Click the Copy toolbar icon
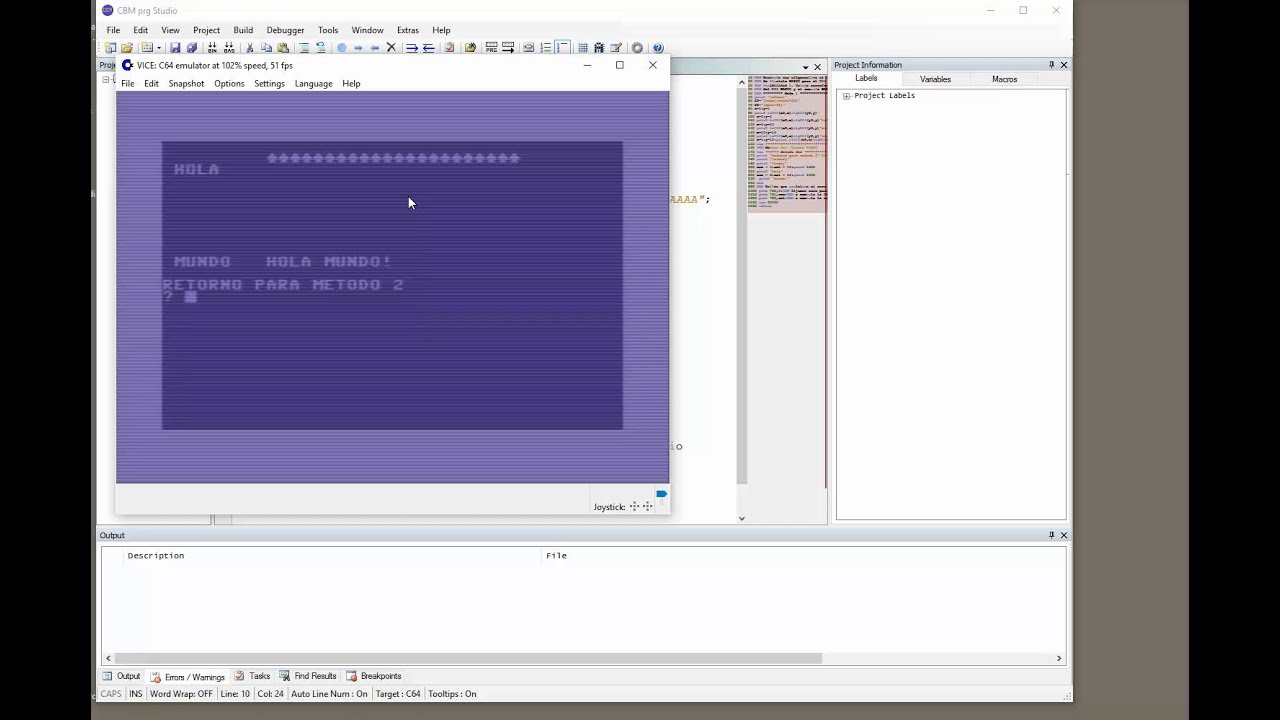This screenshot has height=720, width=1280. 266,48
